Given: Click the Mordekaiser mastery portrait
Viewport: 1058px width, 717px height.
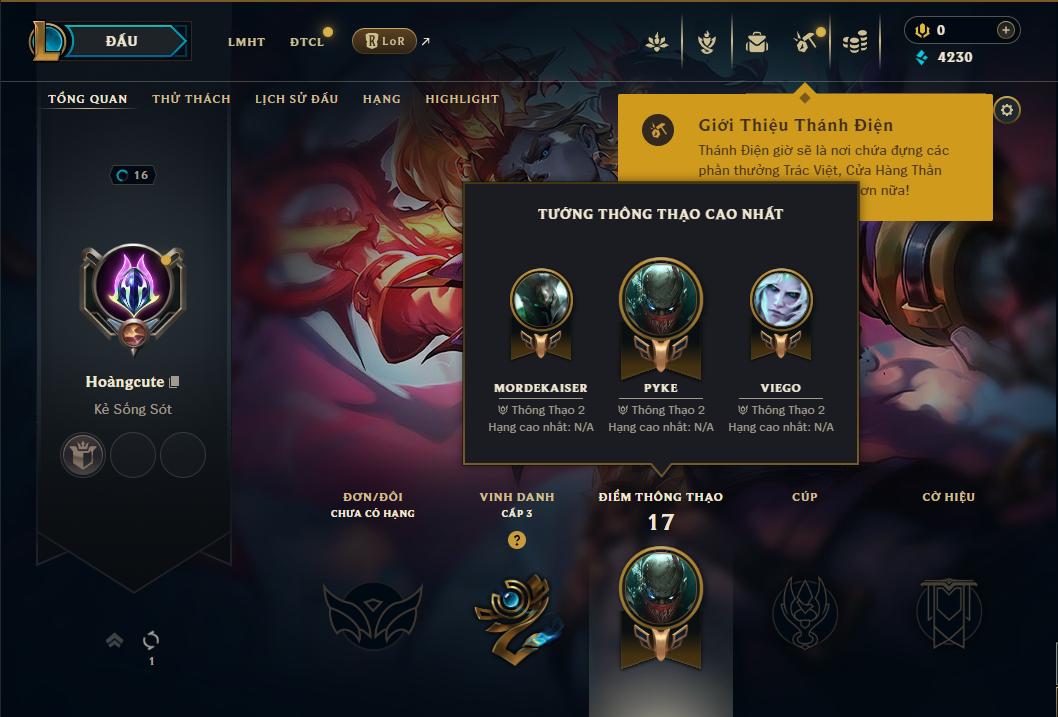Looking at the screenshot, I should [541, 300].
